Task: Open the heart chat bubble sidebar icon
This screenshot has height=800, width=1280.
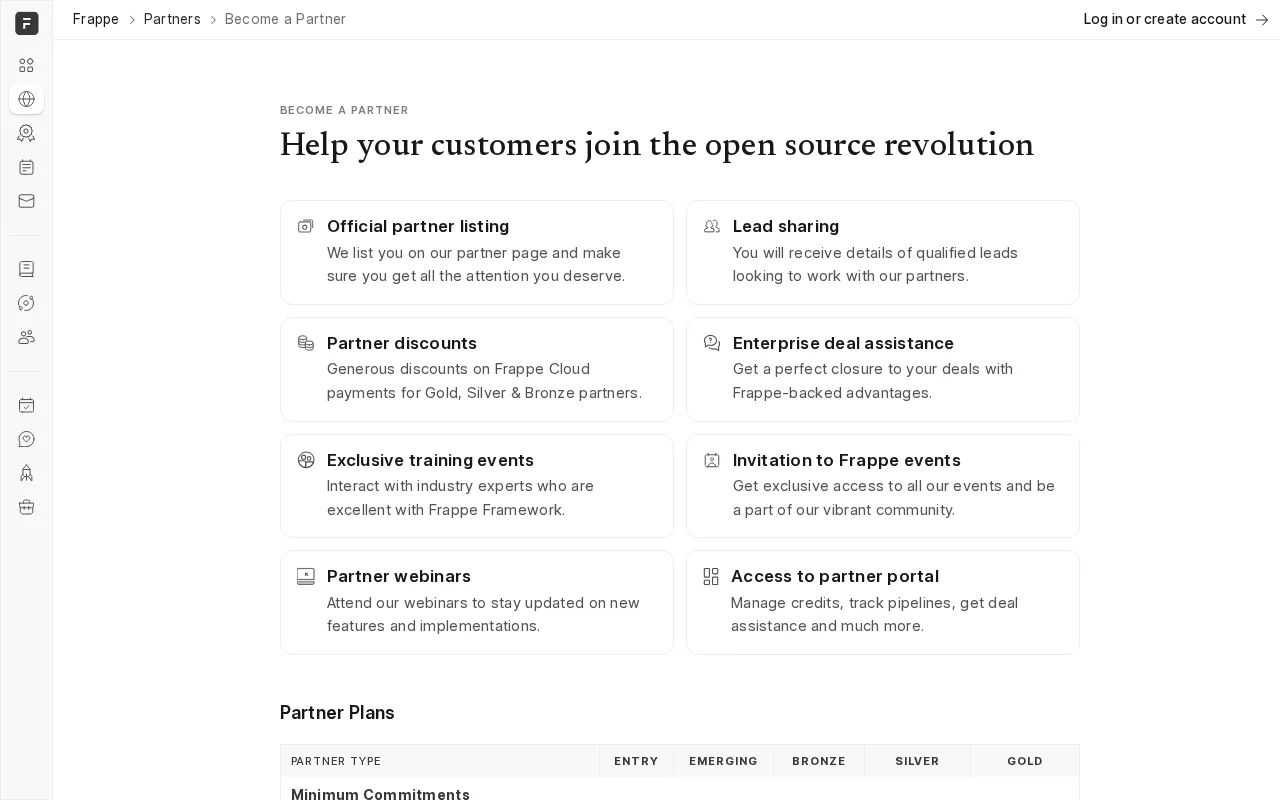Action: (x=27, y=439)
